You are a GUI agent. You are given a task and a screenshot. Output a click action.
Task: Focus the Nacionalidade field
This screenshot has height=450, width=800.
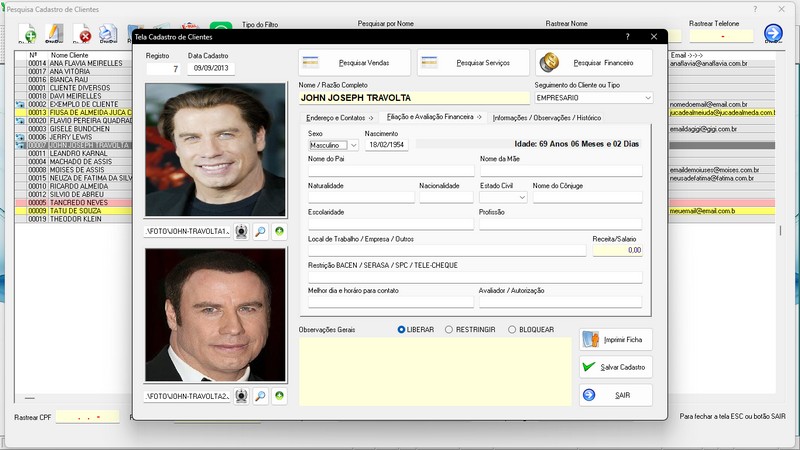(x=446, y=197)
